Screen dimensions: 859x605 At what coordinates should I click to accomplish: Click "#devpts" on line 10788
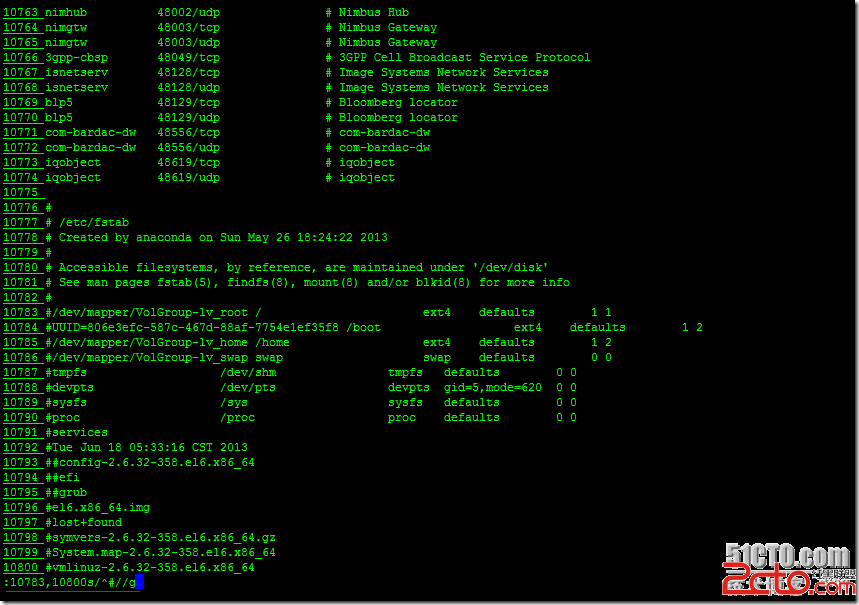tap(70, 387)
